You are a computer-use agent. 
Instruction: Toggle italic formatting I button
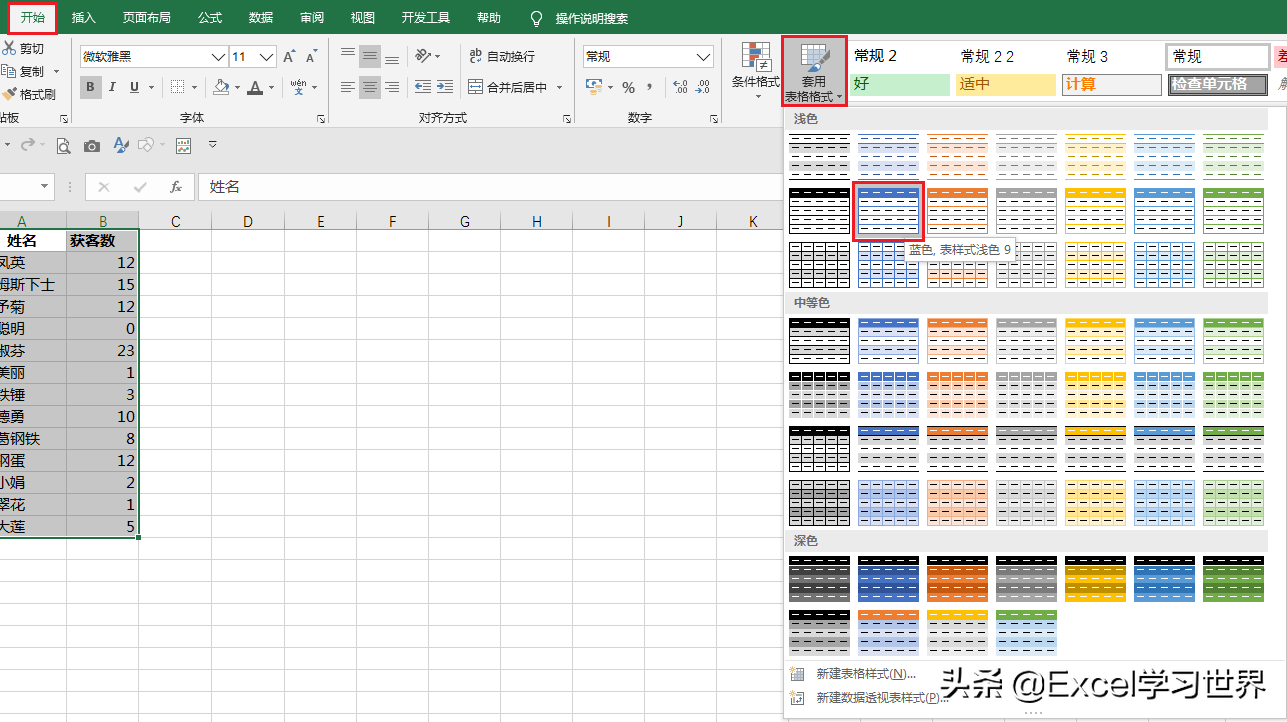(113, 87)
